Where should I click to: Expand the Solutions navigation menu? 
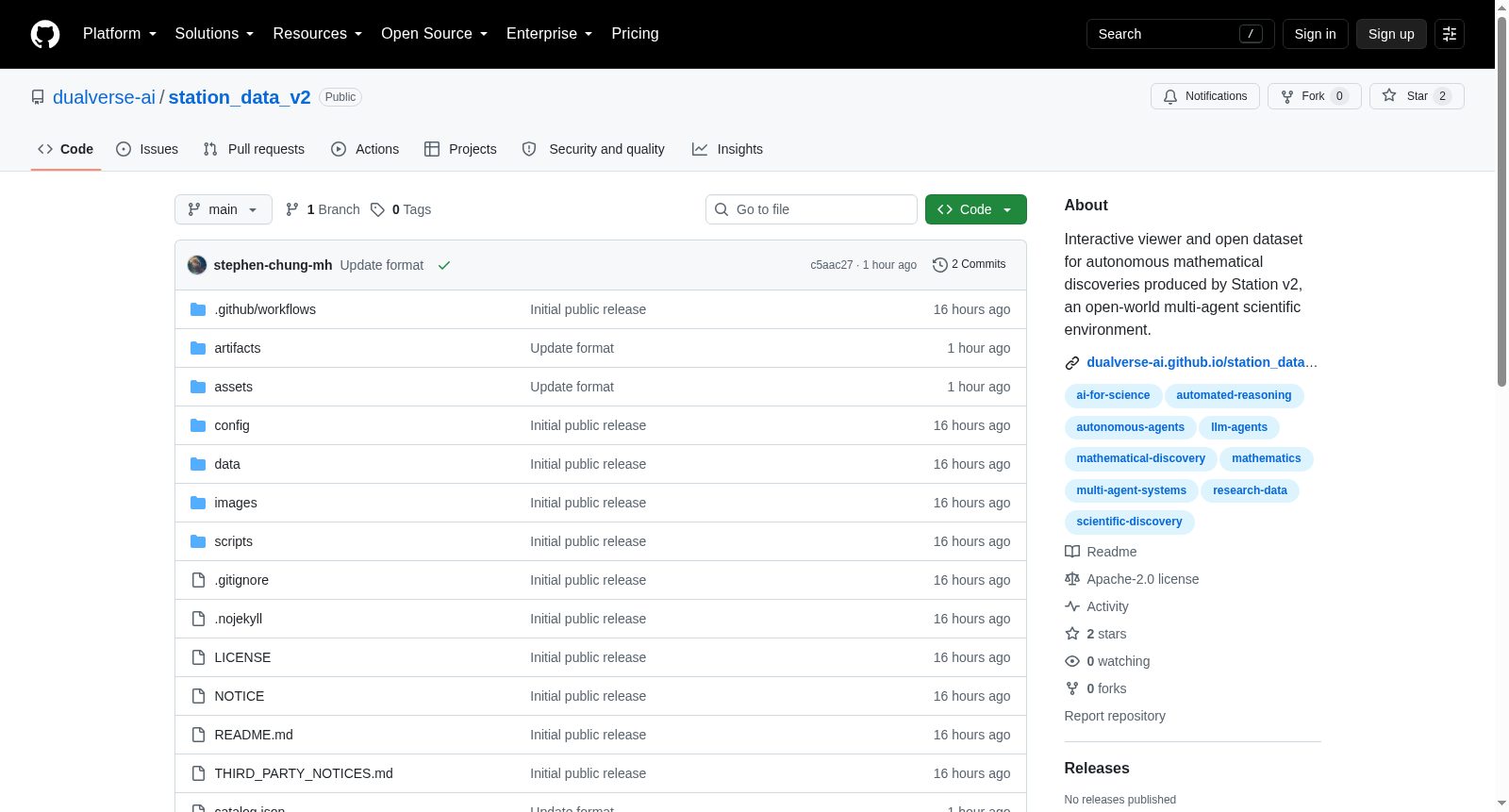(214, 34)
